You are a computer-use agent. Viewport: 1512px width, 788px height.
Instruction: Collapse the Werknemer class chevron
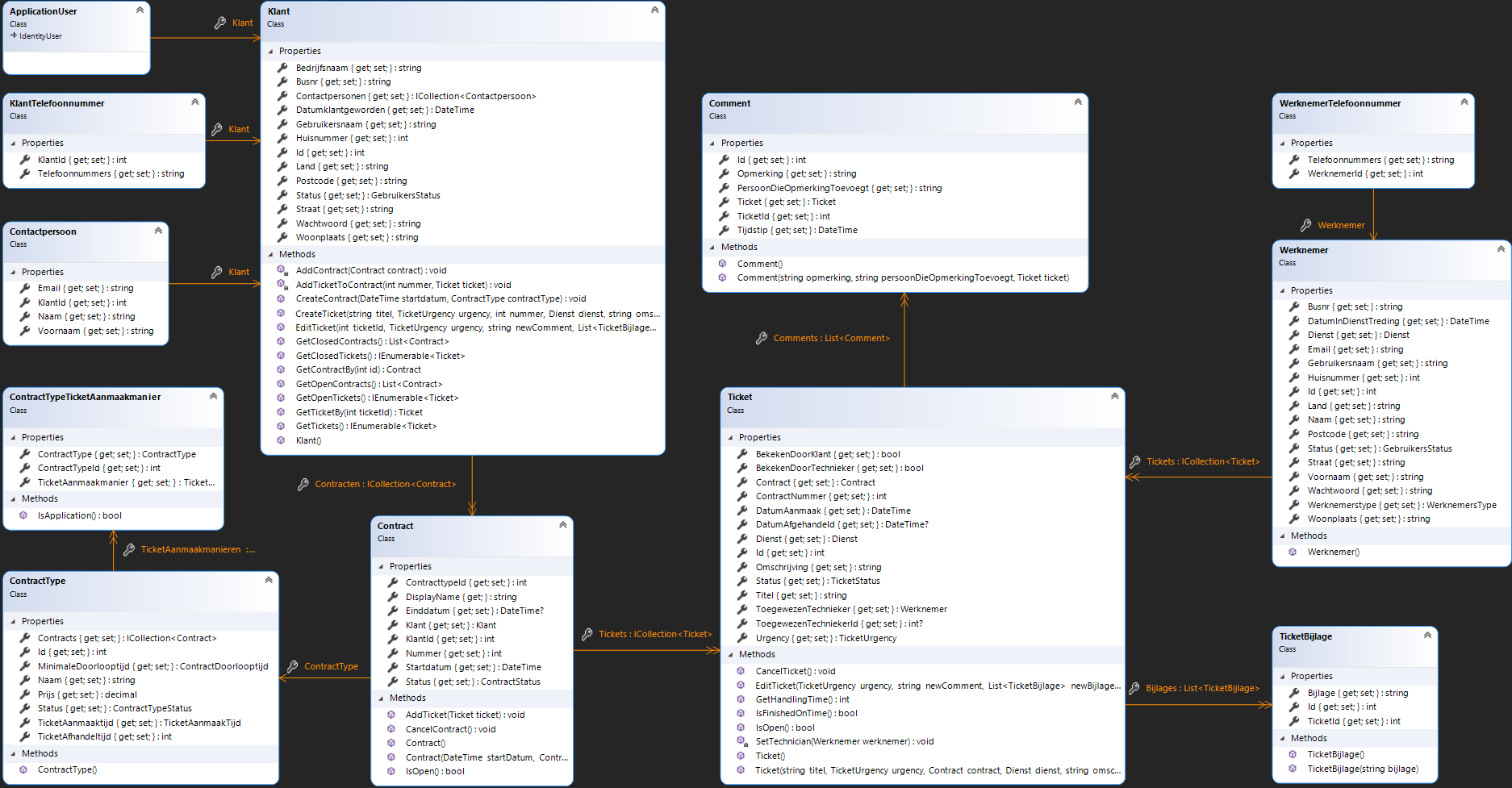[x=1501, y=249]
